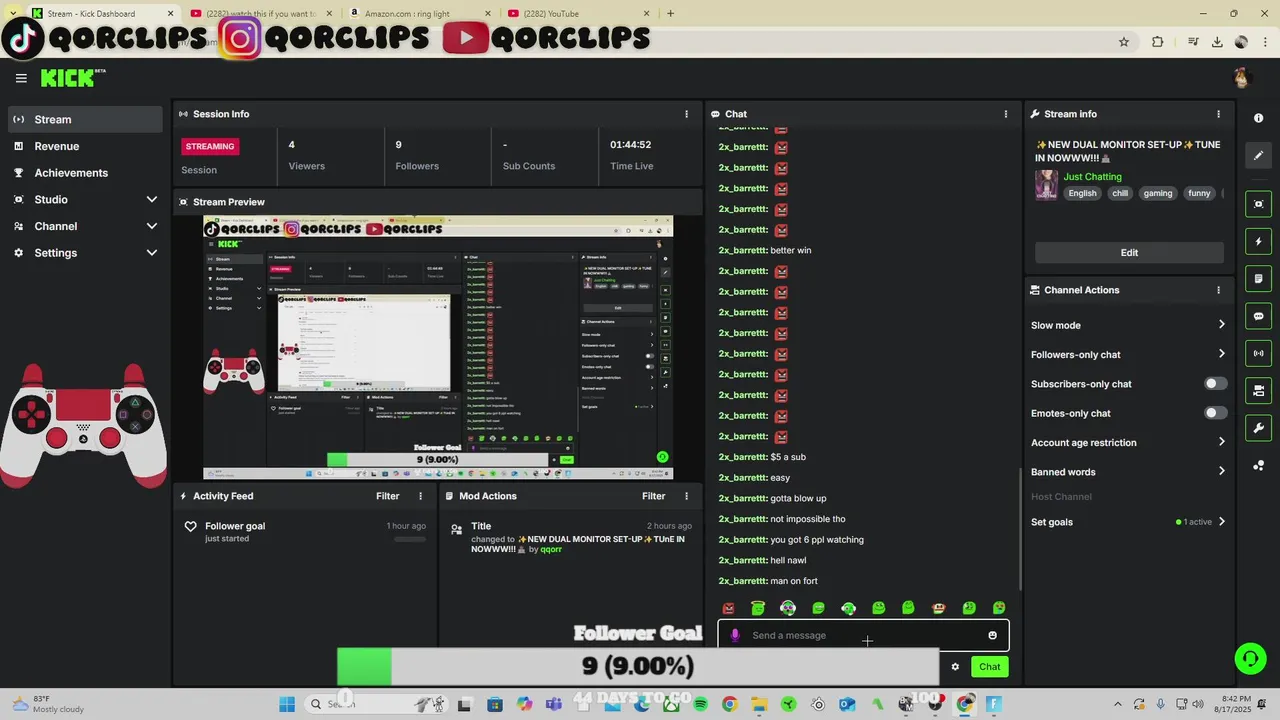The image size is (1280, 720).
Task: Open a new browser tab
Action: tap(670, 13)
